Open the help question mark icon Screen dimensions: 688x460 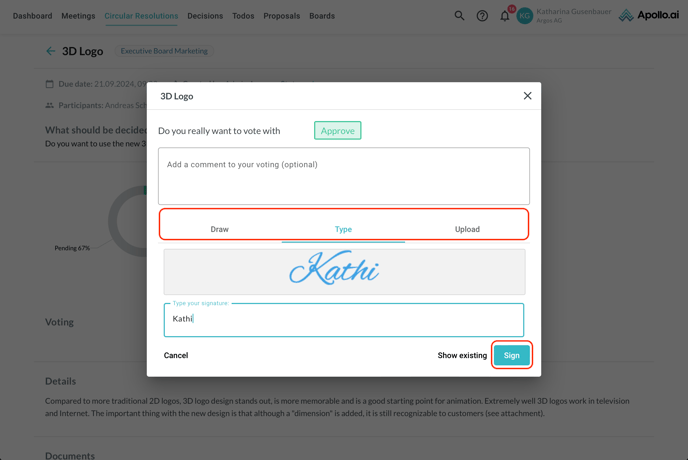pos(482,16)
